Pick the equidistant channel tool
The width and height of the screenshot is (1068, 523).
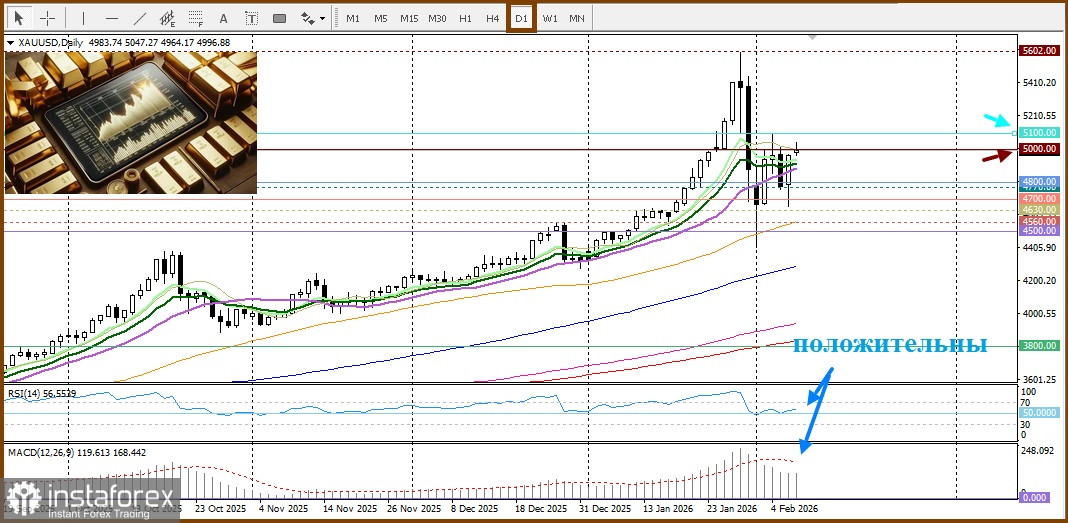click(x=168, y=18)
